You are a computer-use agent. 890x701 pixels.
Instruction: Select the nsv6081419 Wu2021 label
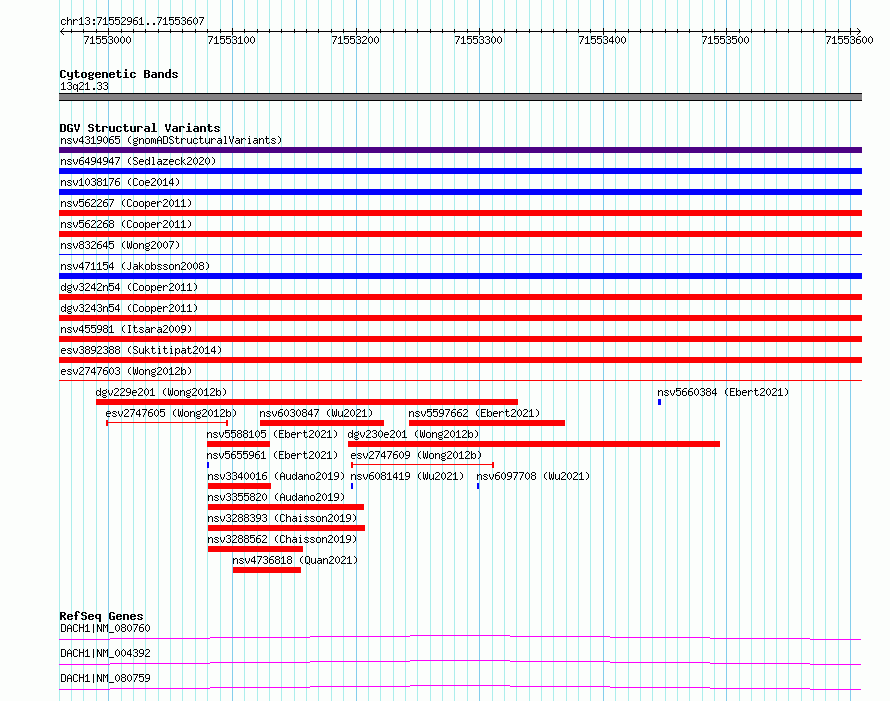click(x=407, y=476)
